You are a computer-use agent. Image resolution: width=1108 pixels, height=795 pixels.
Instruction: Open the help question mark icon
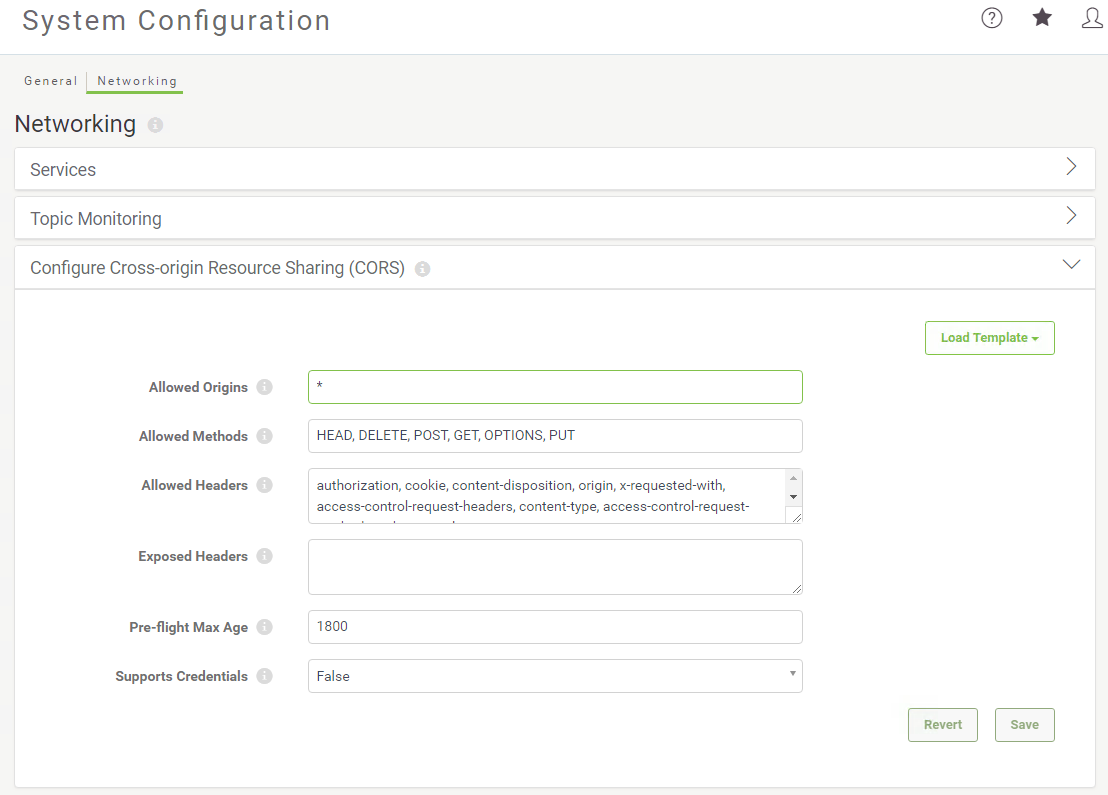pos(991,18)
